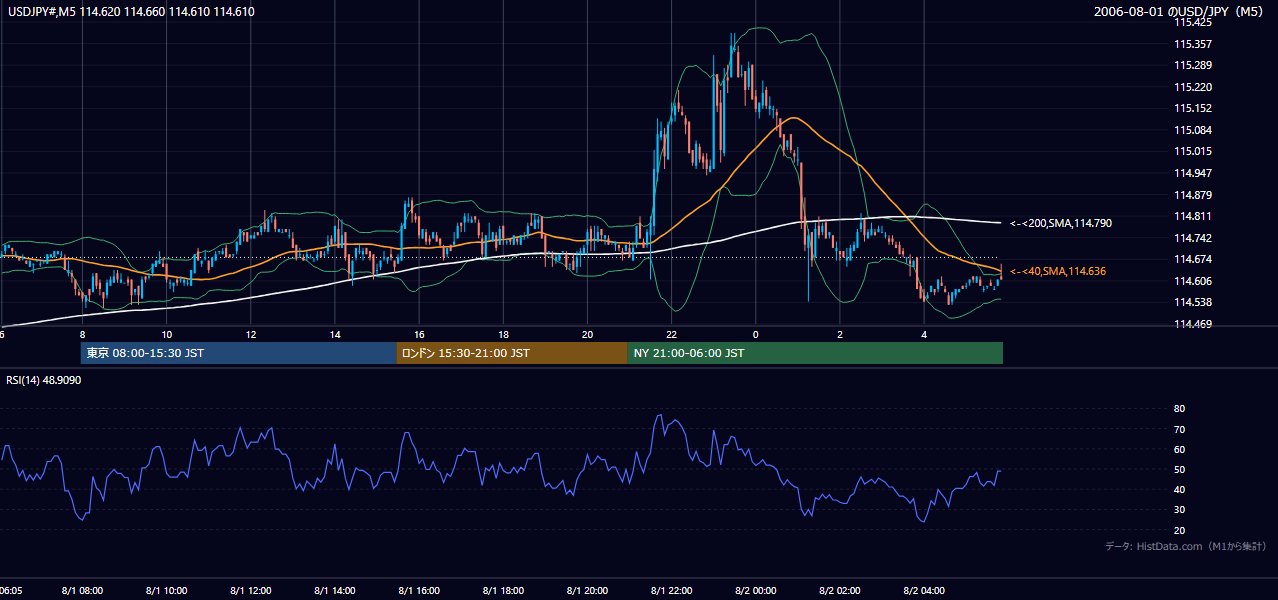Select the NY 21:00-06:00 JST session bar
Image resolution: width=1278 pixels, height=600 pixels.
[815, 353]
